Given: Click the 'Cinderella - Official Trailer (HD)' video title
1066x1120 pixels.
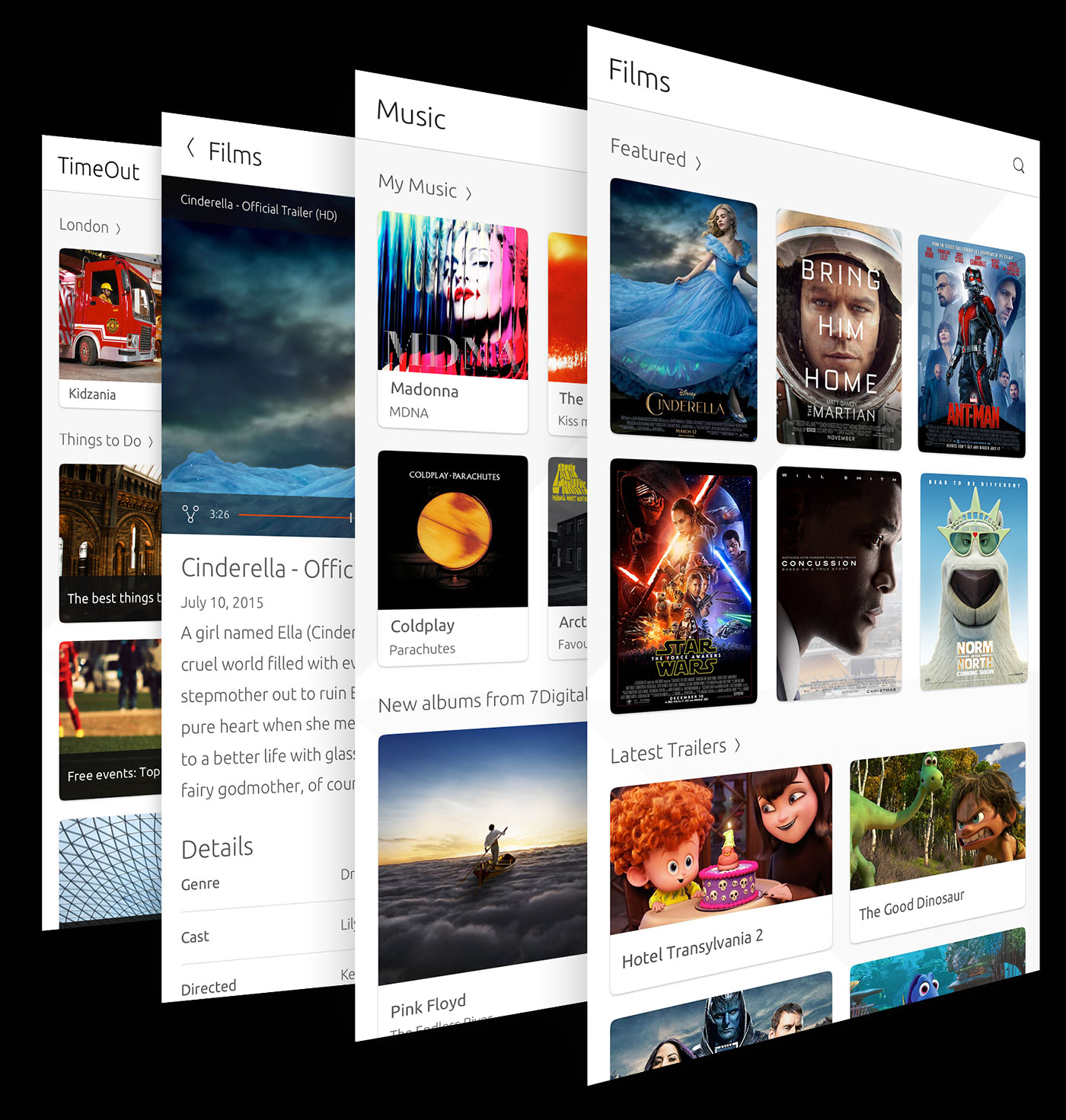Looking at the screenshot, I should coord(259,206).
